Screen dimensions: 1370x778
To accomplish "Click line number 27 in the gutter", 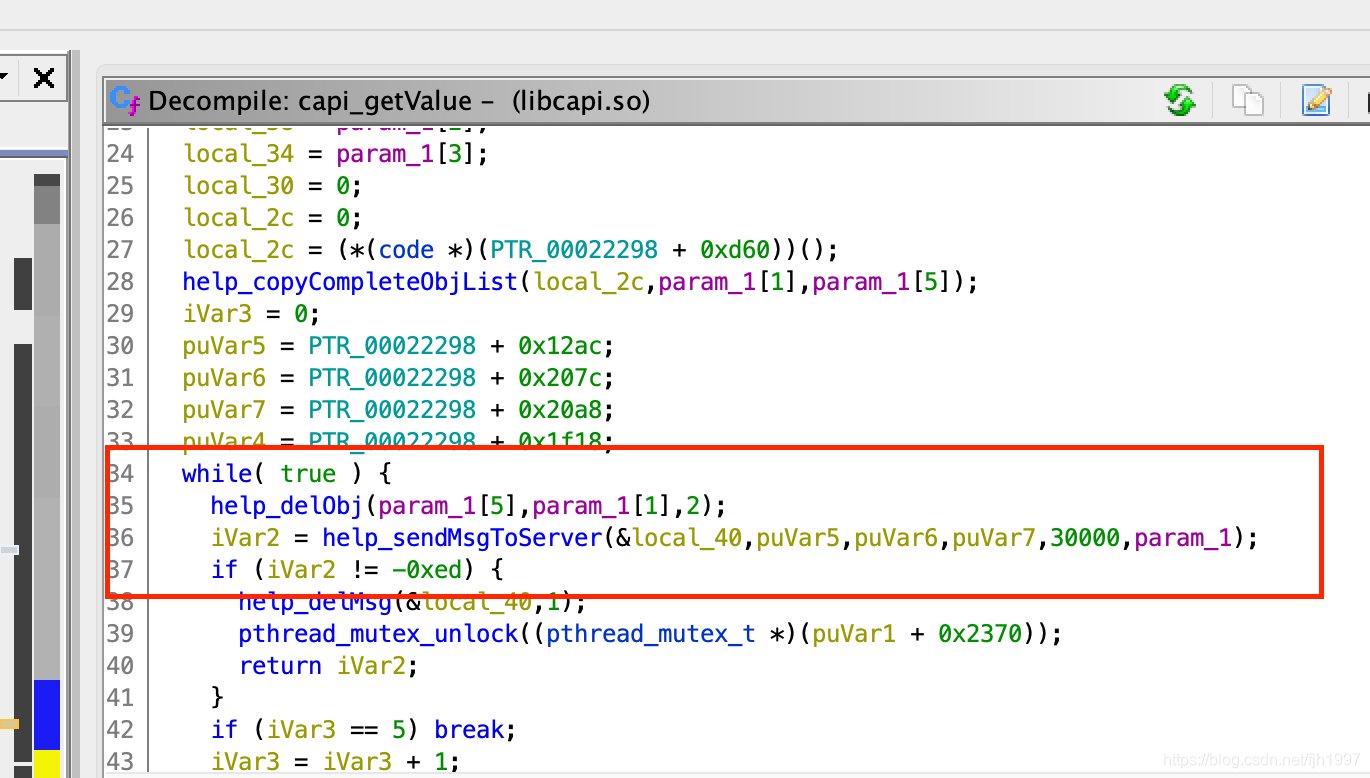I will tap(120, 250).
